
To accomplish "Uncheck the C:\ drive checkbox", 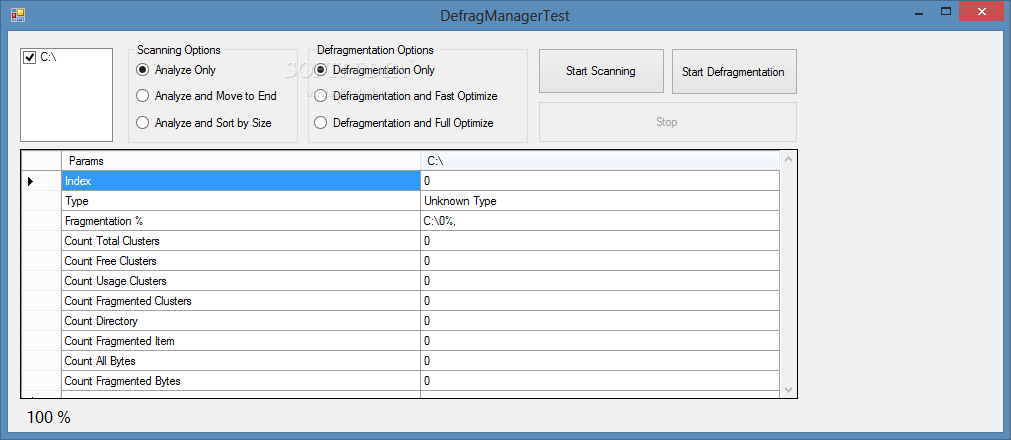I will click(x=29, y=57).
